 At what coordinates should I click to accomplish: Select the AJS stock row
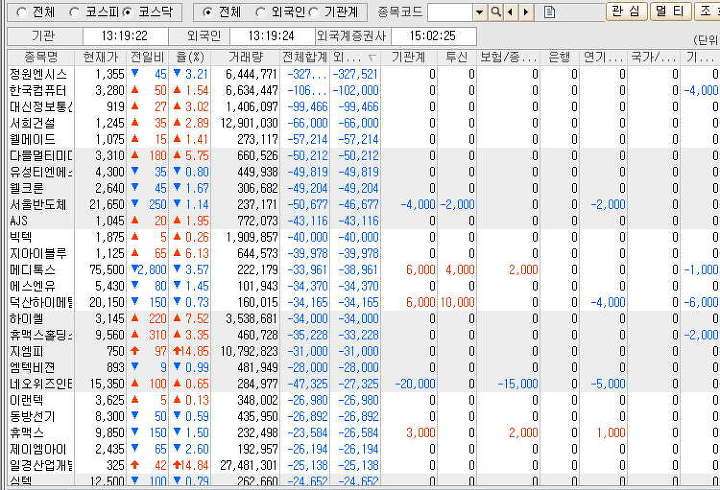(x=364, y=221)
